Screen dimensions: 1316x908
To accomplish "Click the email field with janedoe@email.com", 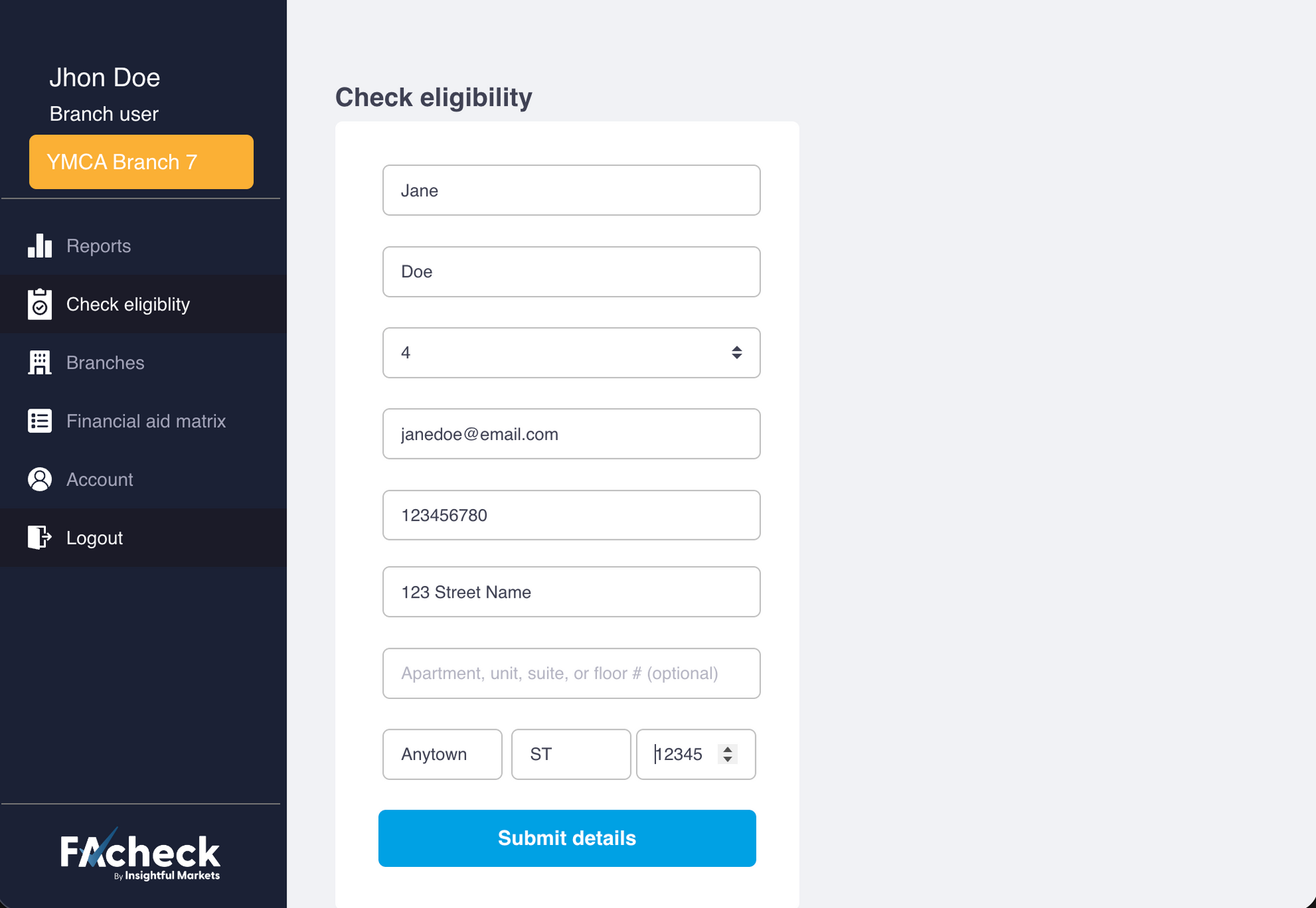I will click(571, 434).
